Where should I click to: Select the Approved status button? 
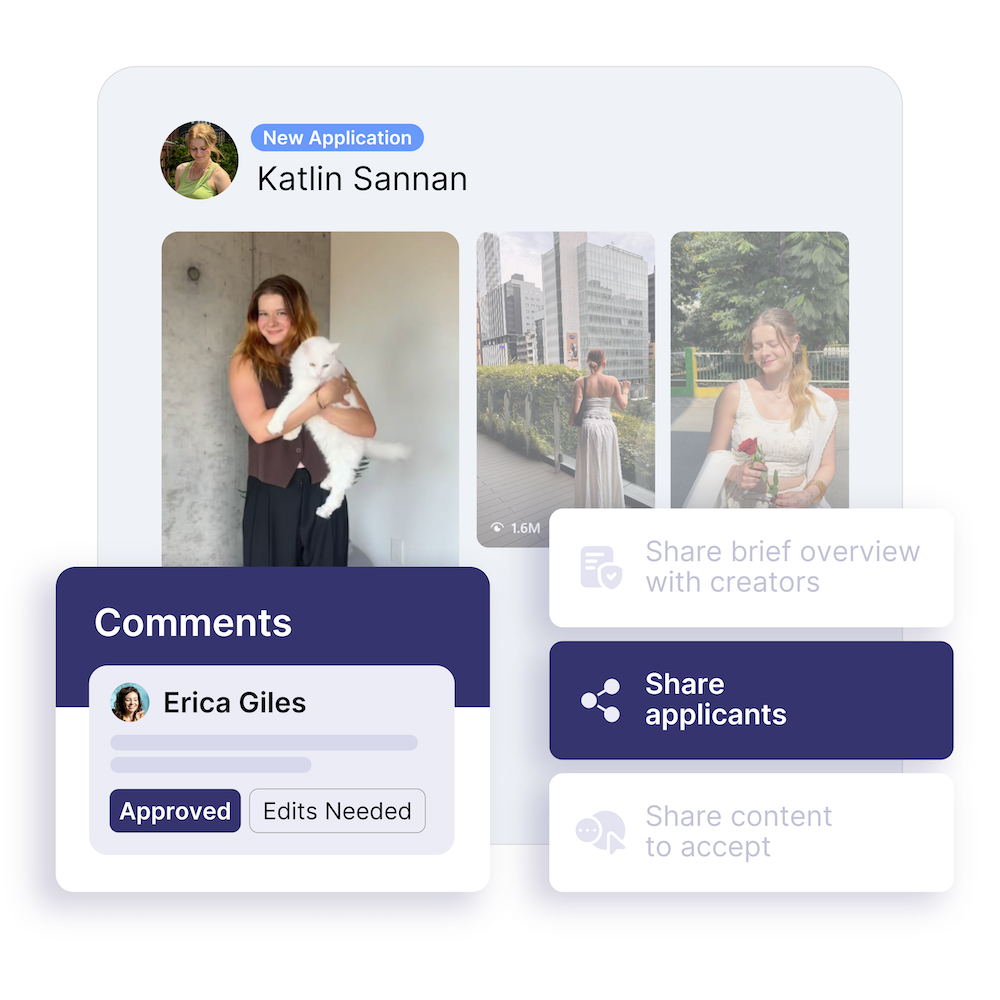point(175,811)
